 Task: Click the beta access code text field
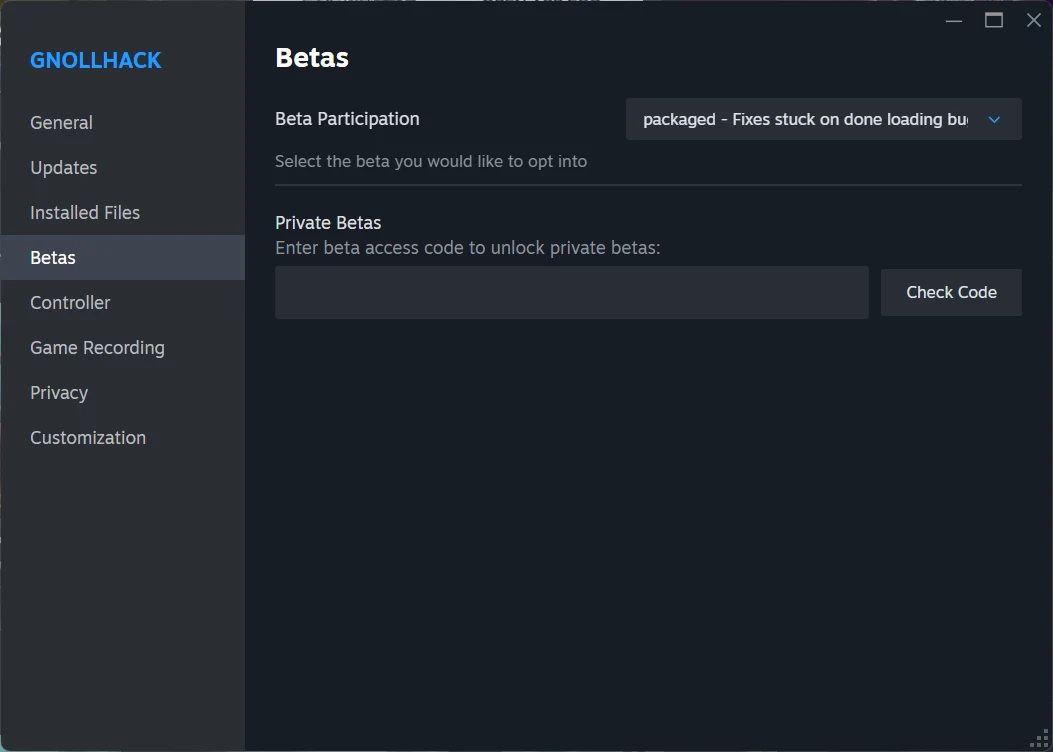pyautogui.click(x=571, y=292)
